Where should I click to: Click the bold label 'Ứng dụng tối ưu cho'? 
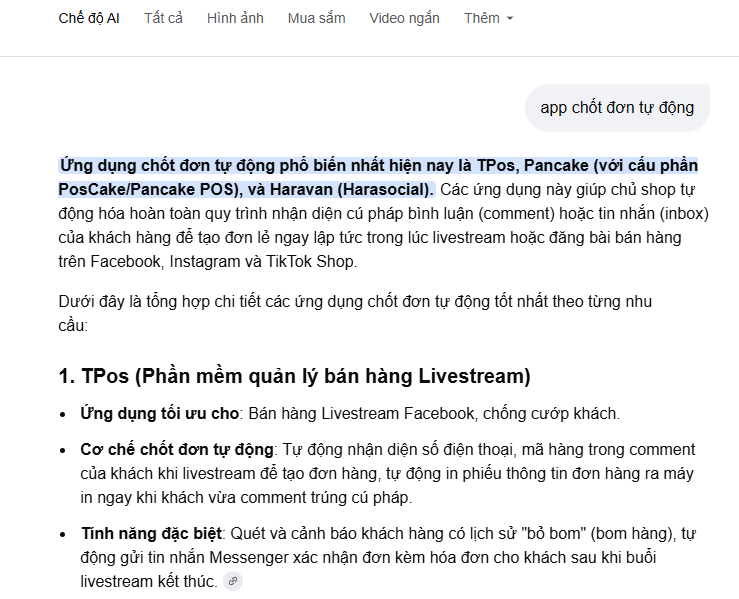[160, 413]
